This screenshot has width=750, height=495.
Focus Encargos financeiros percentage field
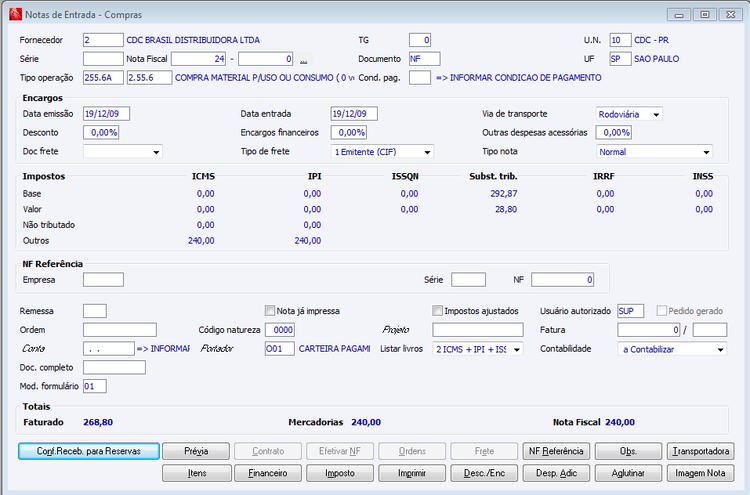coord(349,132)
